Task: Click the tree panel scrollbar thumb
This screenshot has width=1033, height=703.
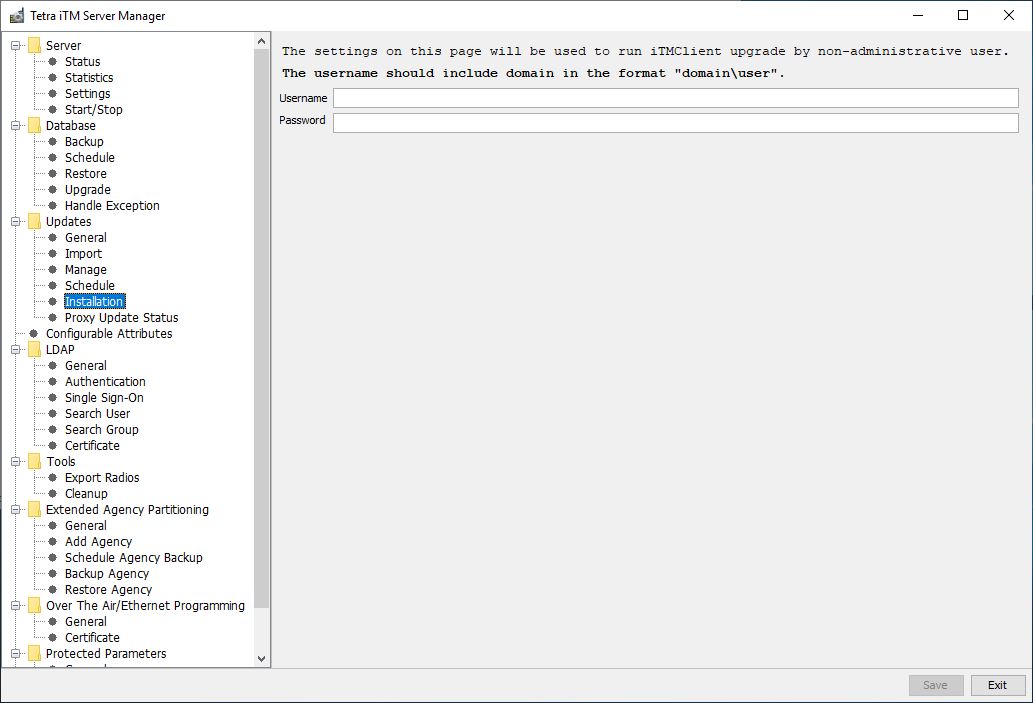Action: point(262,328)
